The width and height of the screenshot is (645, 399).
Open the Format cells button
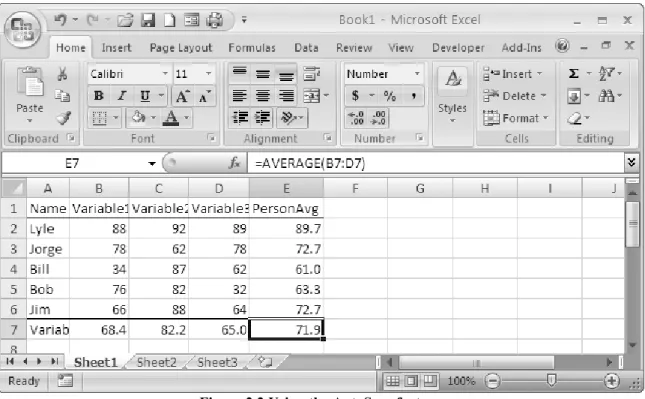[515, 118]
